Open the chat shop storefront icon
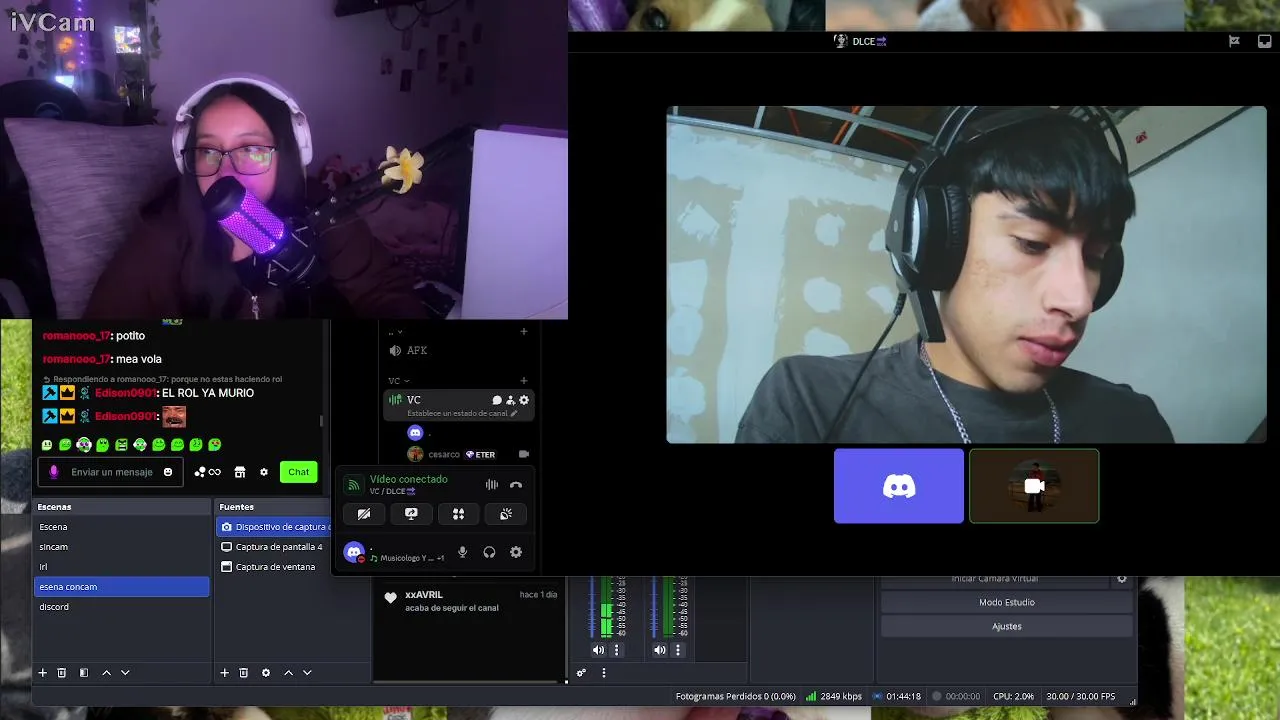This screenshot has width=1280, height=720. click(x=240, y=472)
